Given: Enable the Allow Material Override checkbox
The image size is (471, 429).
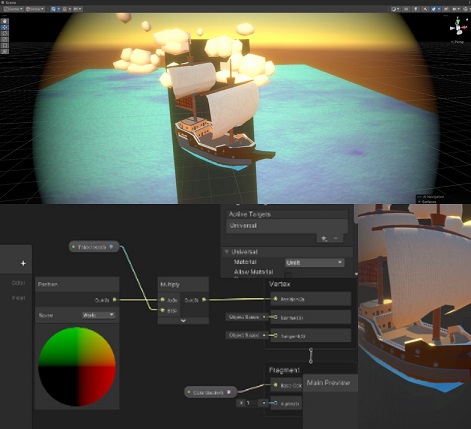Looking at the screenshot, I should coord(288,274).
